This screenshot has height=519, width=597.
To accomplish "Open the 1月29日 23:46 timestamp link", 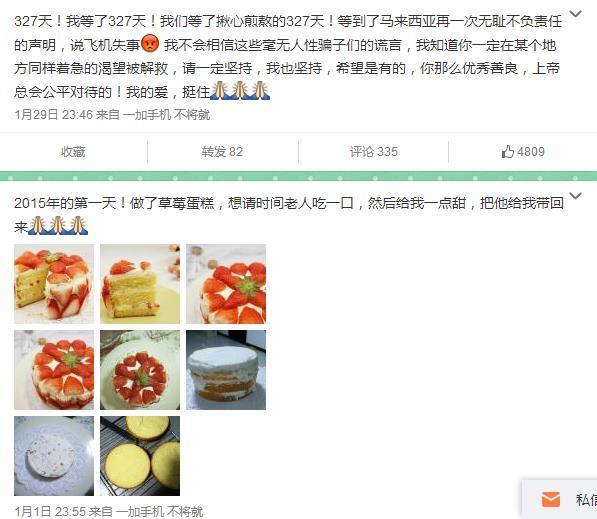I will point(53,114).
